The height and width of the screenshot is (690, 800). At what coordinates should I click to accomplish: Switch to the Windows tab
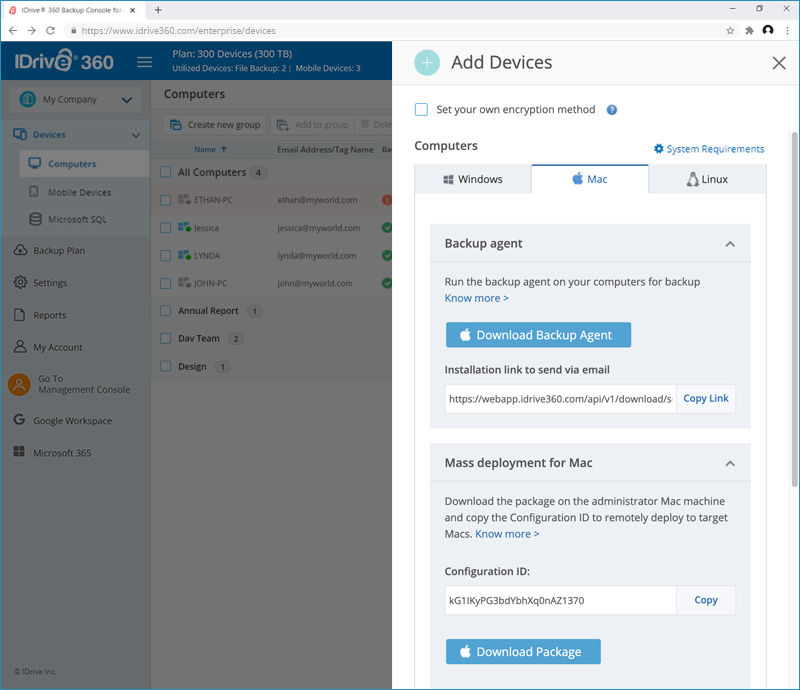pyautogui.click(x=473, y=179)
